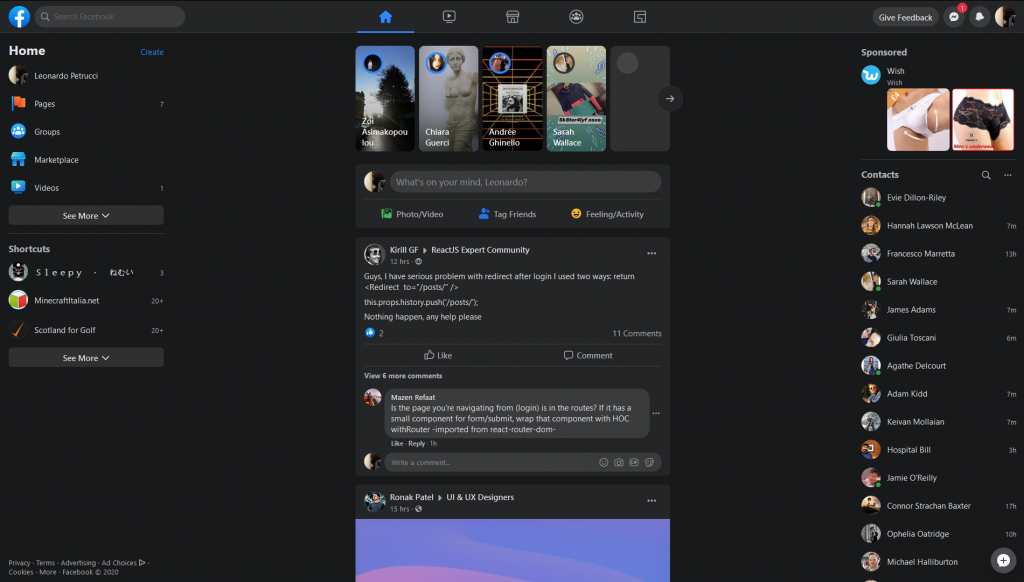Screen dimensions: 1024x582
Task: Attach a photo to comment via camera icon
Action: (619, 463)
